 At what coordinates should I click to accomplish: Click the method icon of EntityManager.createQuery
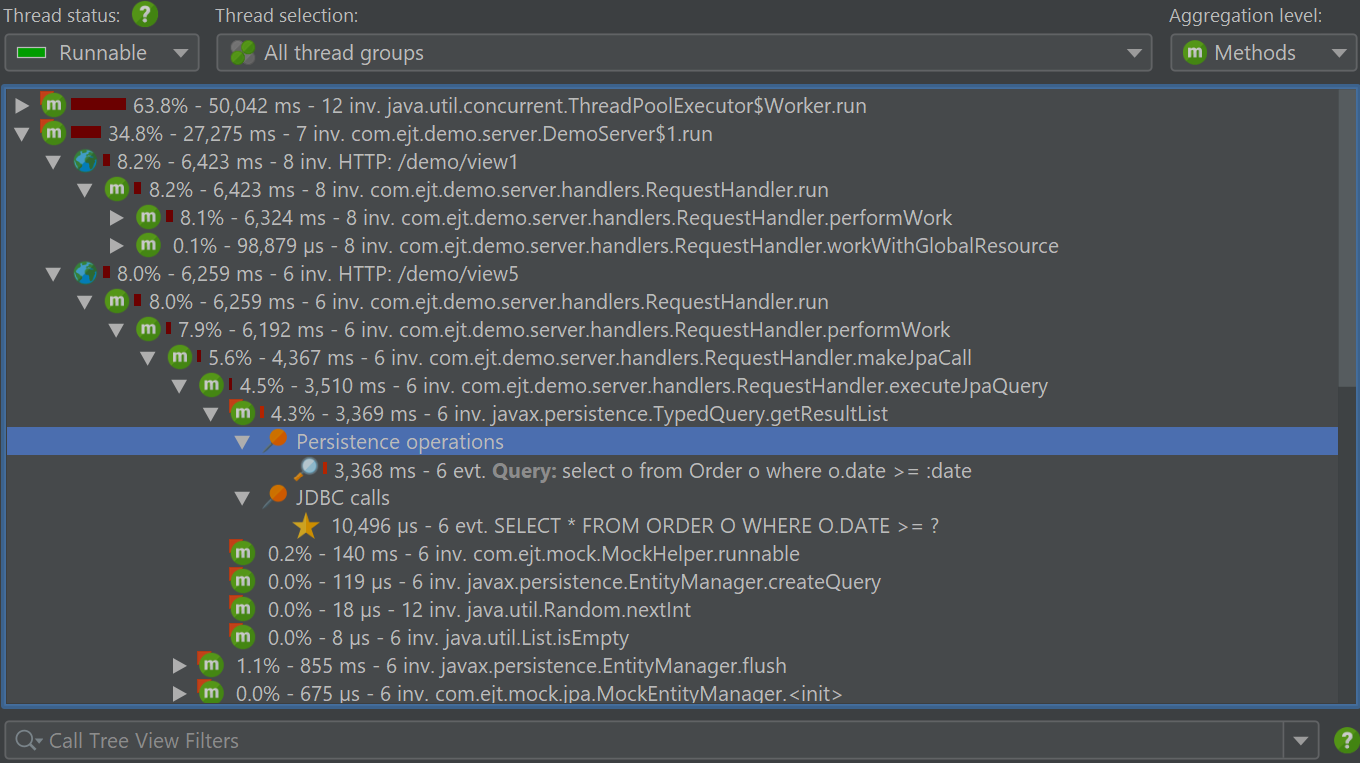click(x=242, y=580)
